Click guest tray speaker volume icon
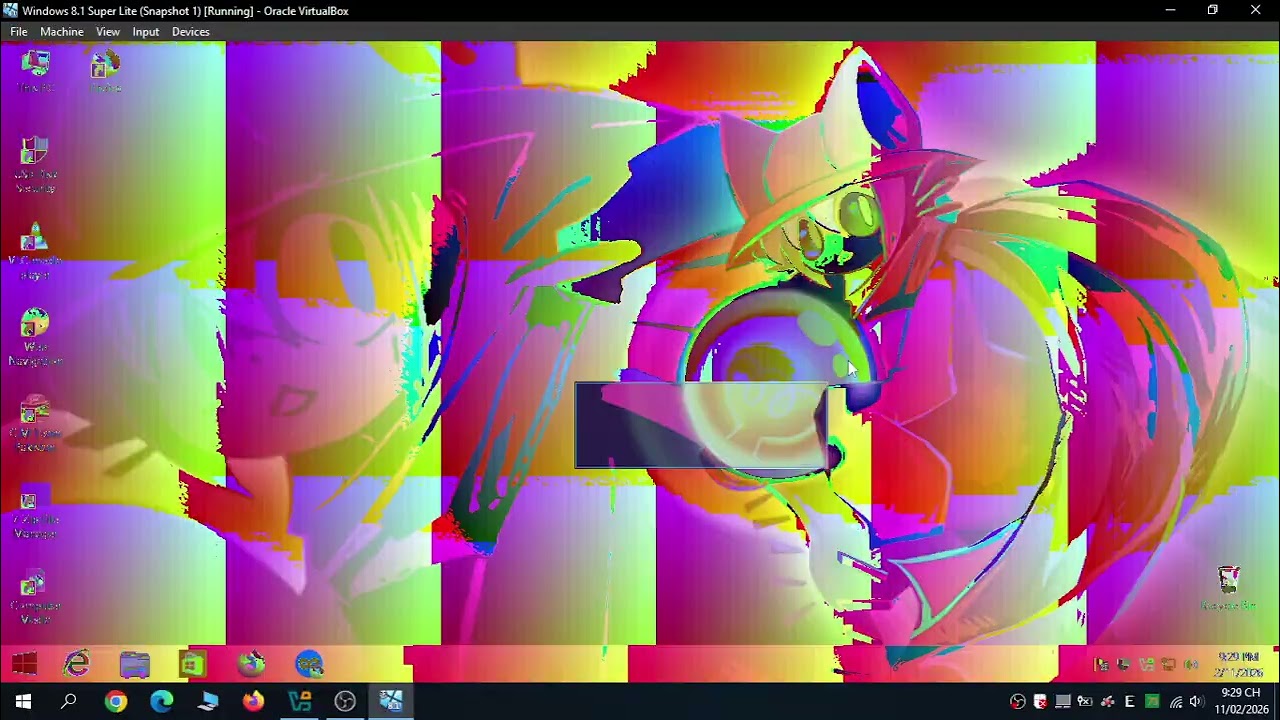The height and width of the screenshot is (720, 1280). 1191,665
